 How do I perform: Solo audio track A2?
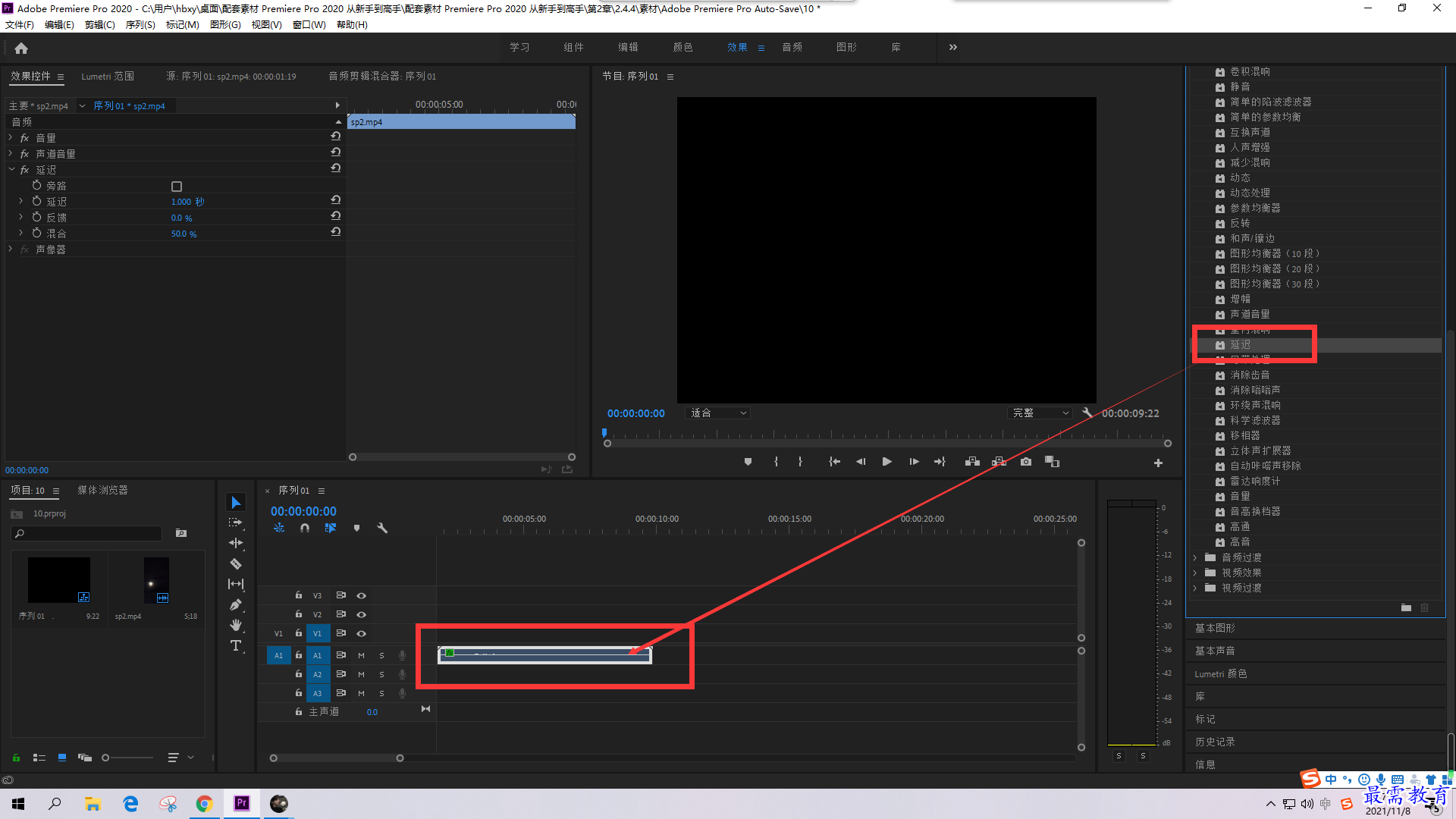(x=381, y=674)
